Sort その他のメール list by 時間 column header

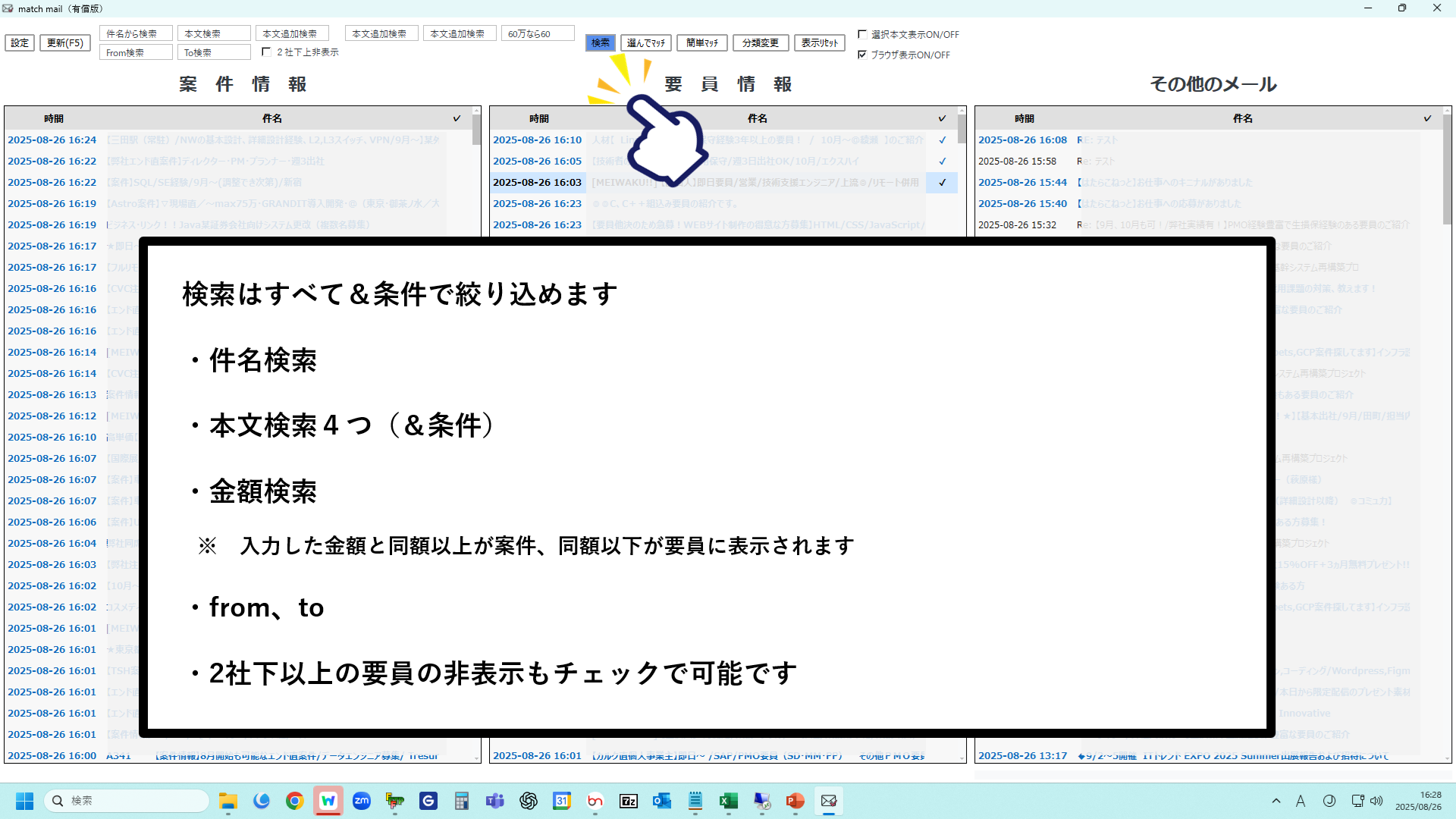pyautogui.click(x=1025, y=118)
